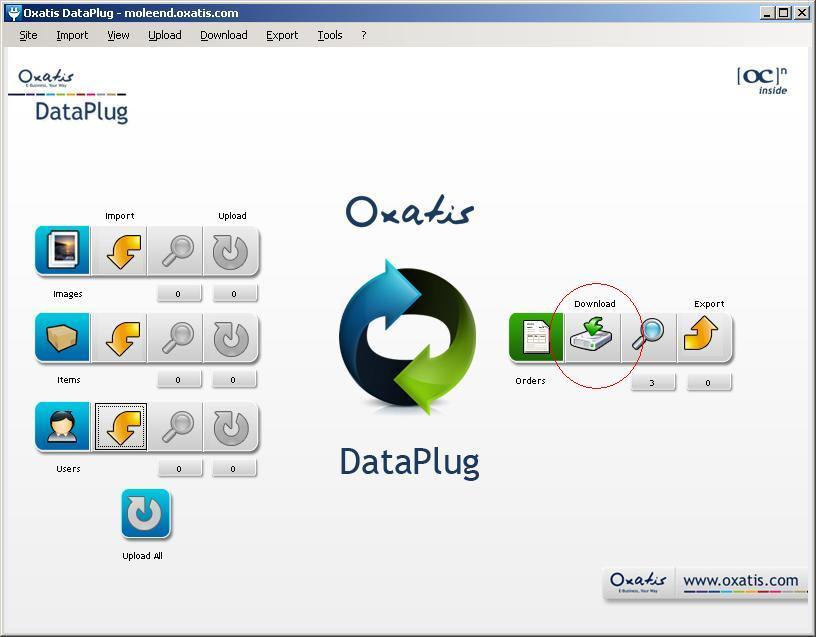Click the Users import count button

click(180, 468)
